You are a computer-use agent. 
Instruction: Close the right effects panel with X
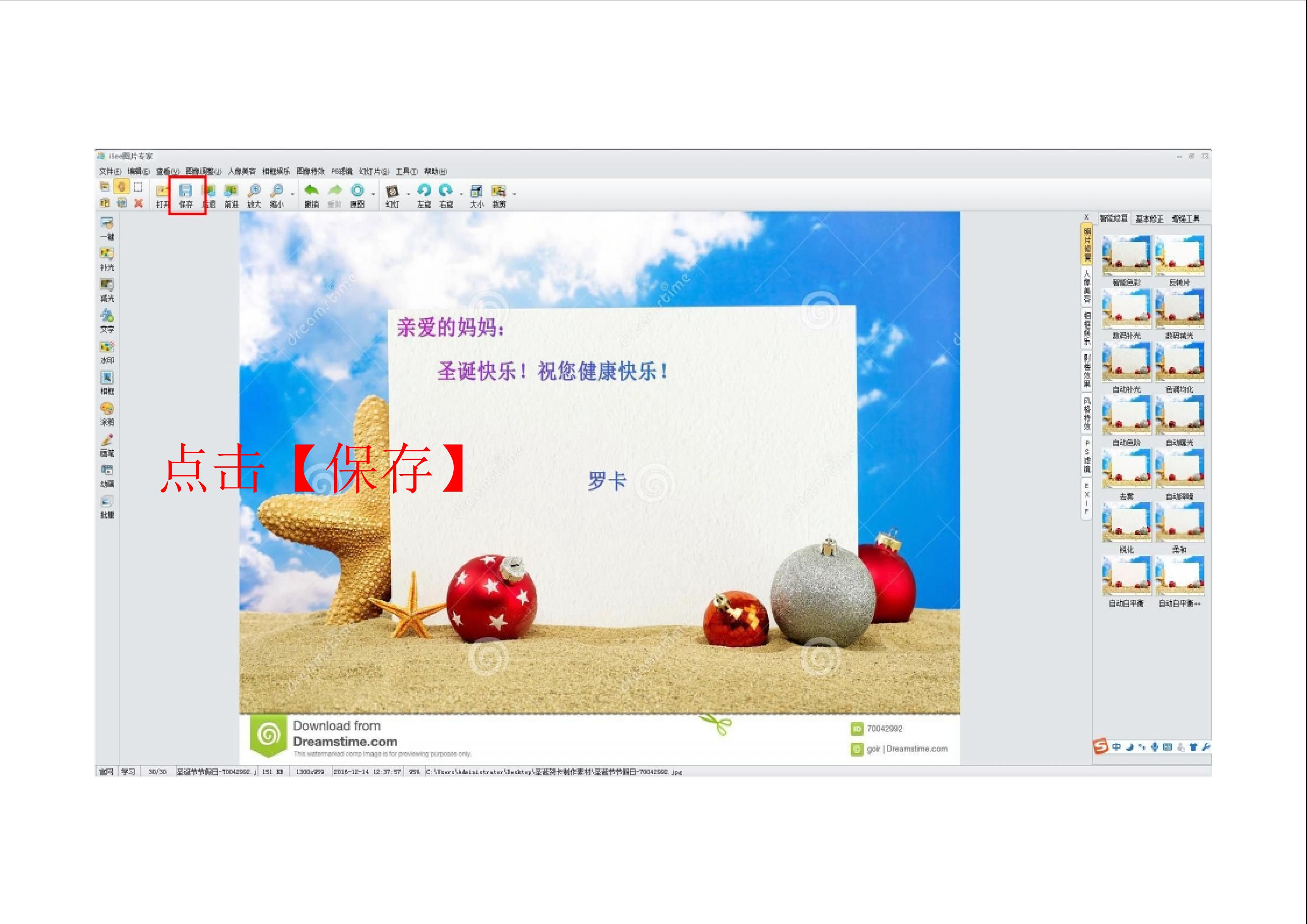tap(1086, 217)
